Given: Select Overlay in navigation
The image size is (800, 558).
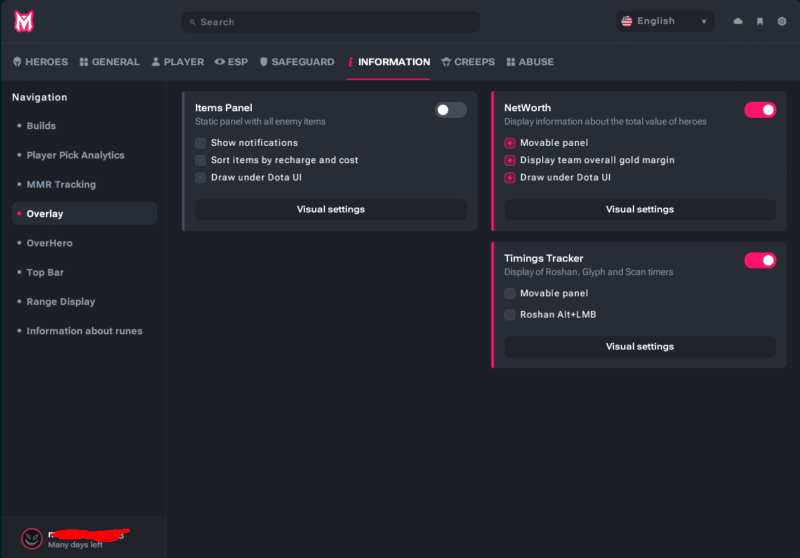Looking at the screenshot, I should (x=84, y=214).
